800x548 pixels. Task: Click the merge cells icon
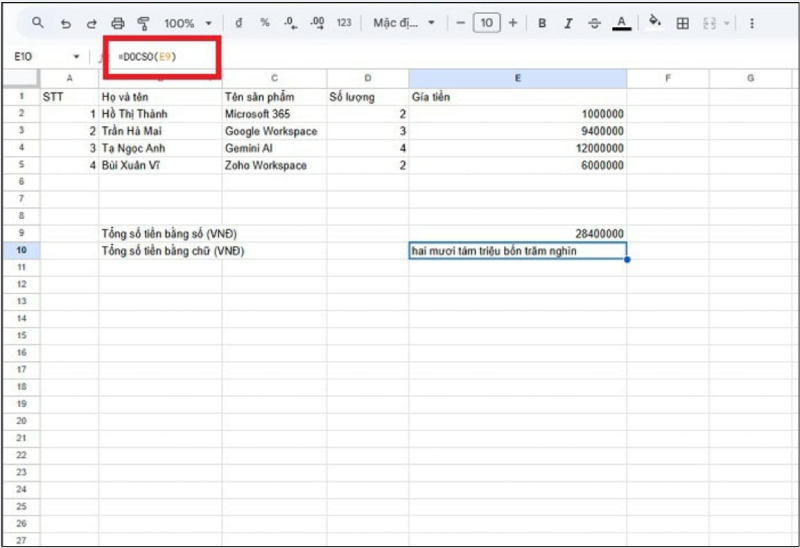click(x=709, y=23)
